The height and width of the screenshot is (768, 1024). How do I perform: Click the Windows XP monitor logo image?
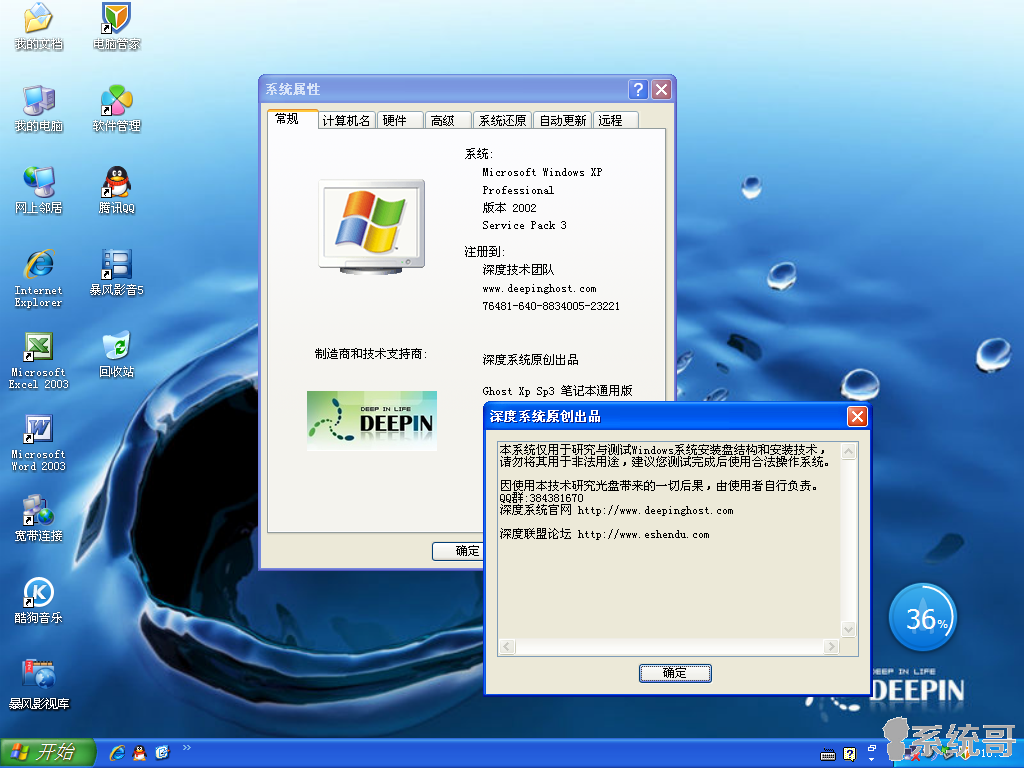pyautogui.click(x=372, y=226)
